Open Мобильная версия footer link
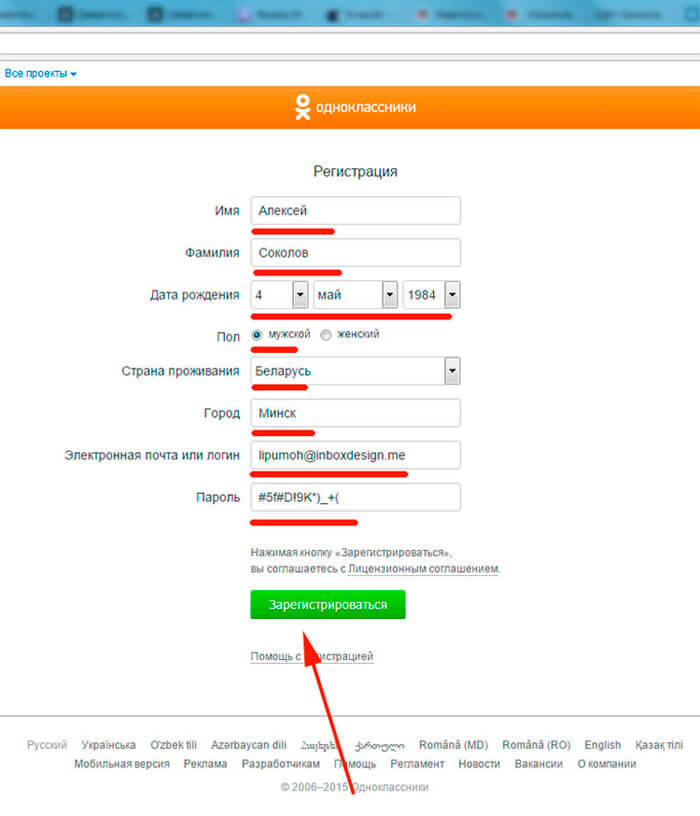The image size is (700, 816). tap(122, 764)
